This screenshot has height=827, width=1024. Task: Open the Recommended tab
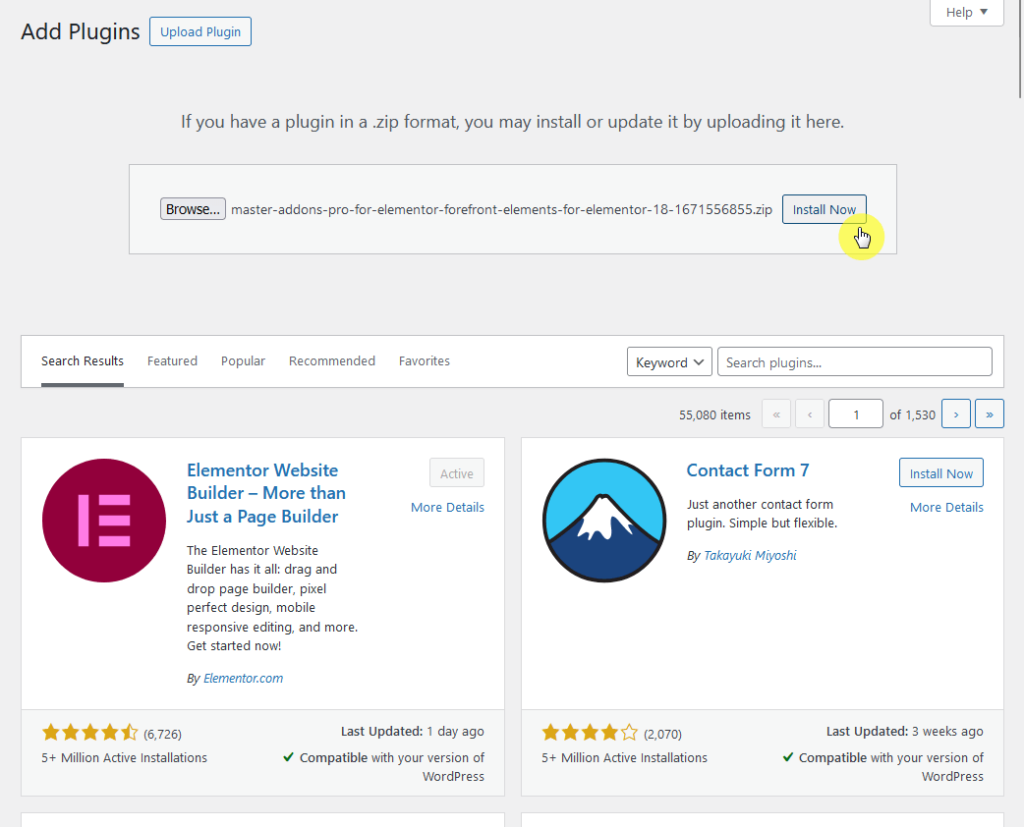[x=332, y=361]
